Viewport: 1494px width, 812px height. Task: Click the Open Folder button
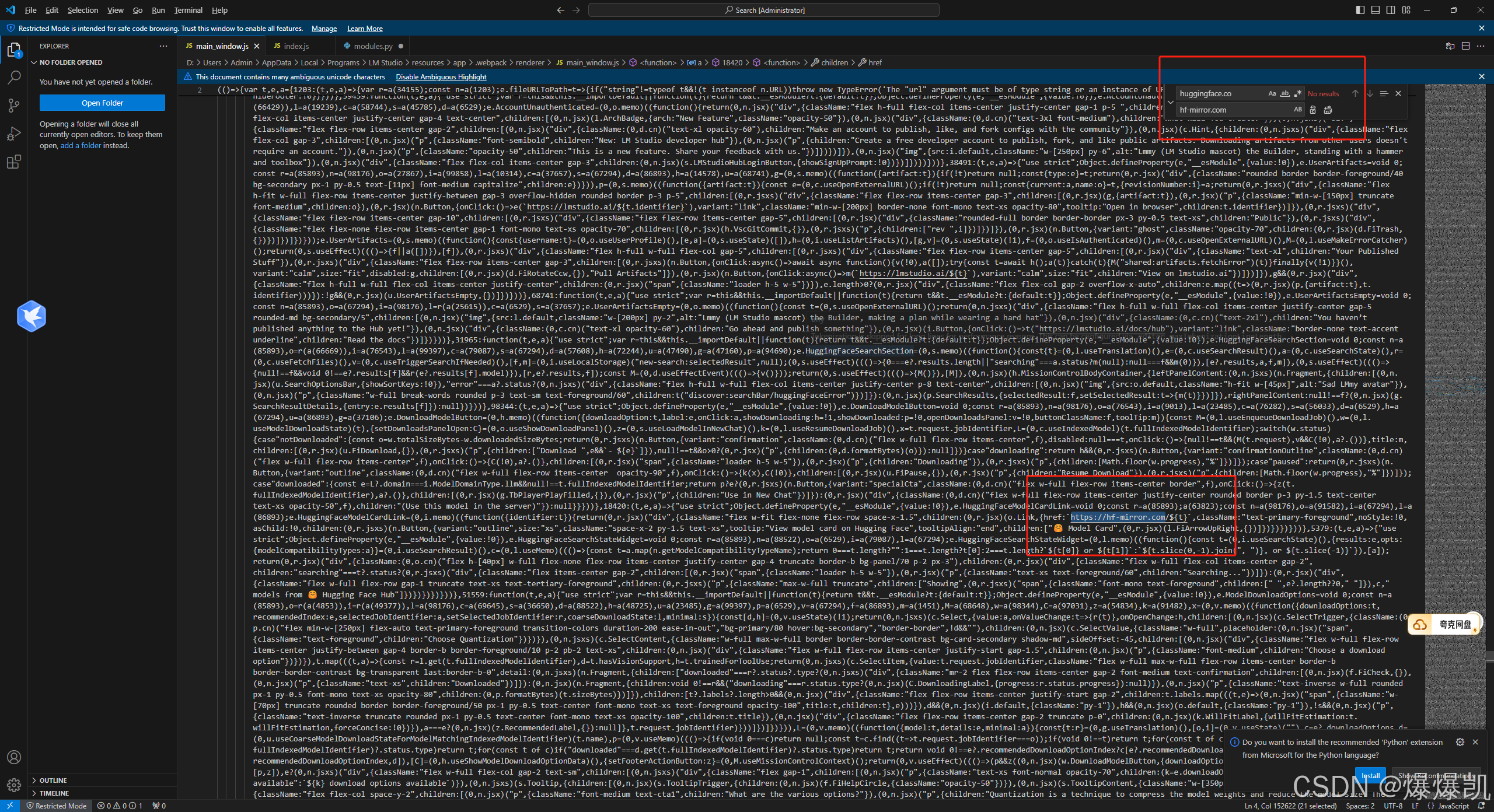102,103
